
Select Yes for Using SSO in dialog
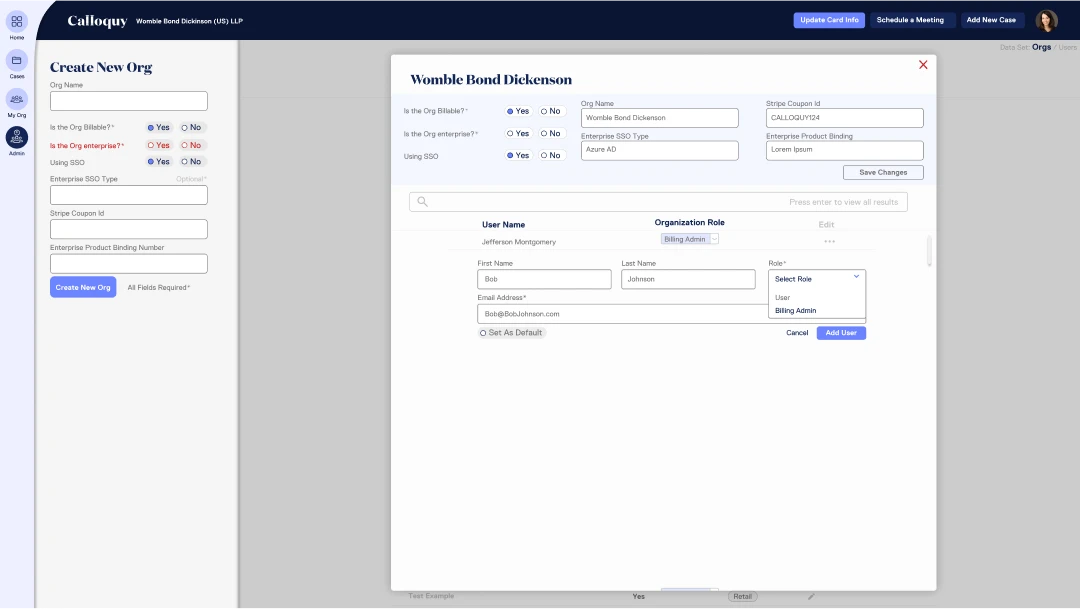coord(518,156)
